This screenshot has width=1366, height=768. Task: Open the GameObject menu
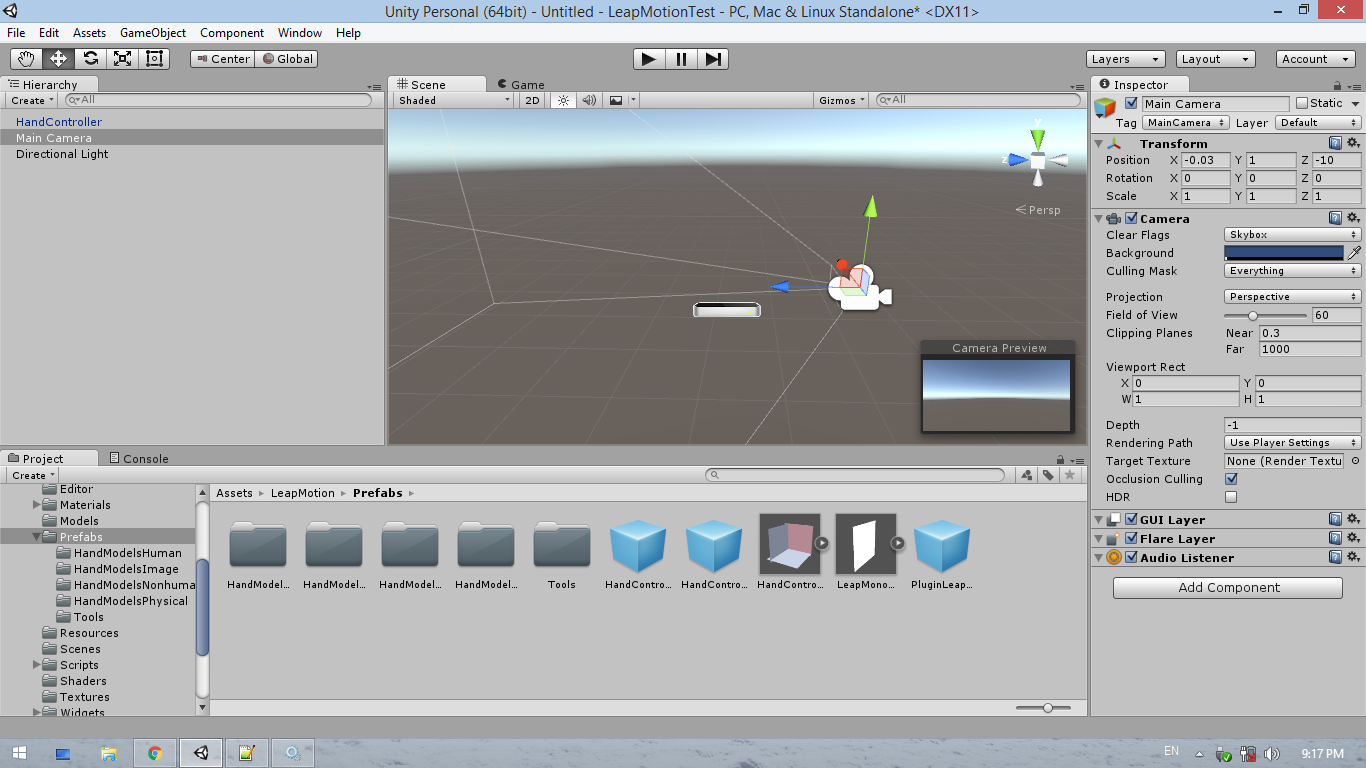[153, 33]
